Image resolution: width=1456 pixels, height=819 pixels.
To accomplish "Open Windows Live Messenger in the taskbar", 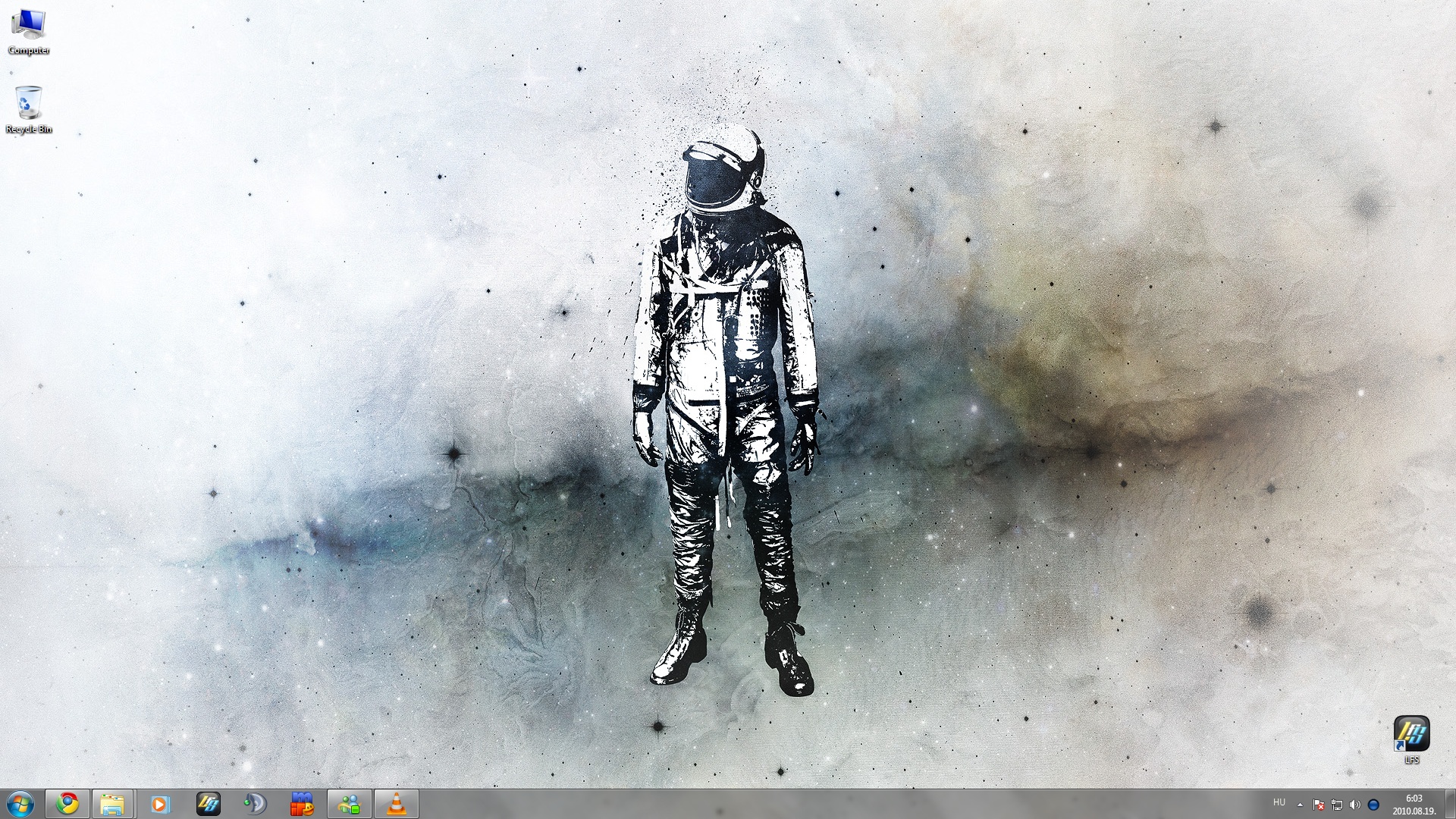I will [x=349, y=804].
